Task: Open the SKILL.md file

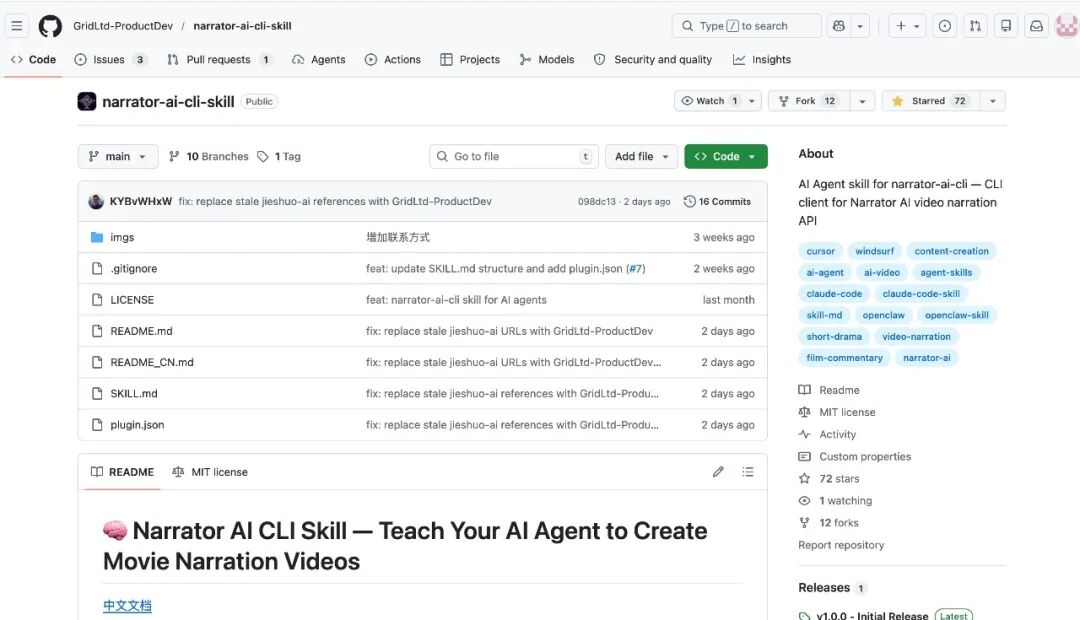Action: pos(134,394)
